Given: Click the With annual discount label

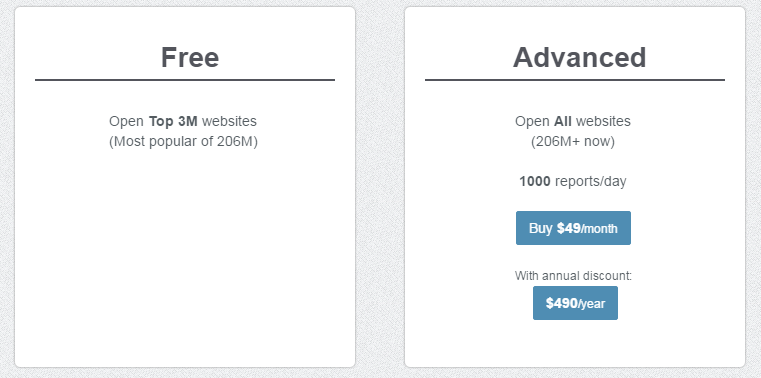Looking at the screenshot, I should coord(573,276).
